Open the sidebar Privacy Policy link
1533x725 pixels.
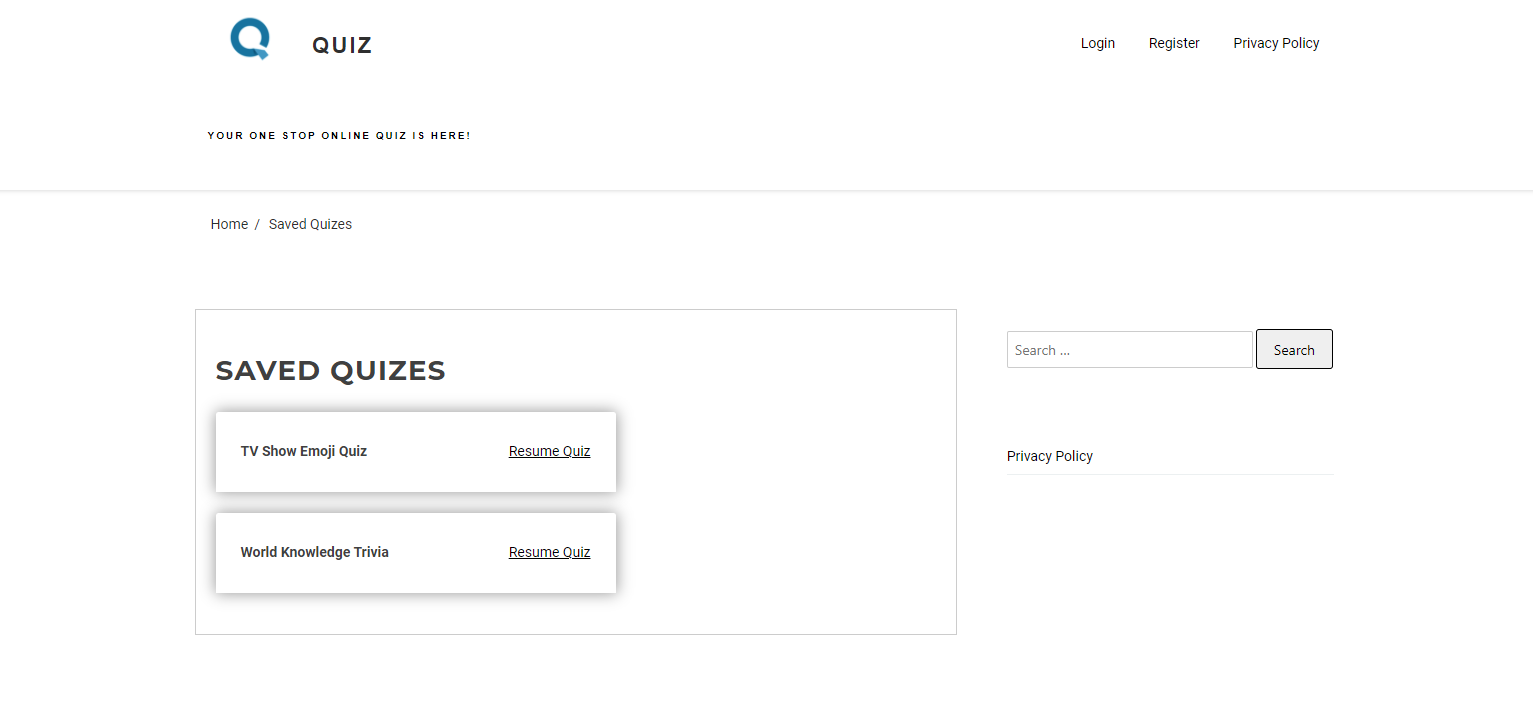[x=1049, y=456]
